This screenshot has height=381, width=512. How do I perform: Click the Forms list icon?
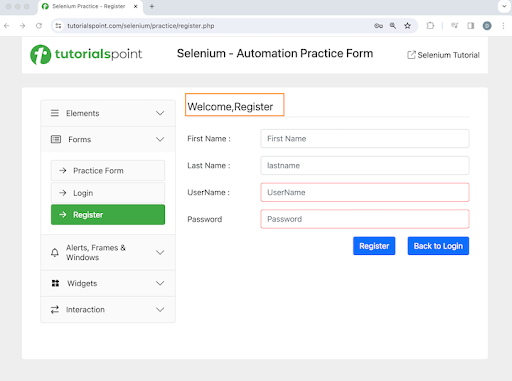point(56,139)
